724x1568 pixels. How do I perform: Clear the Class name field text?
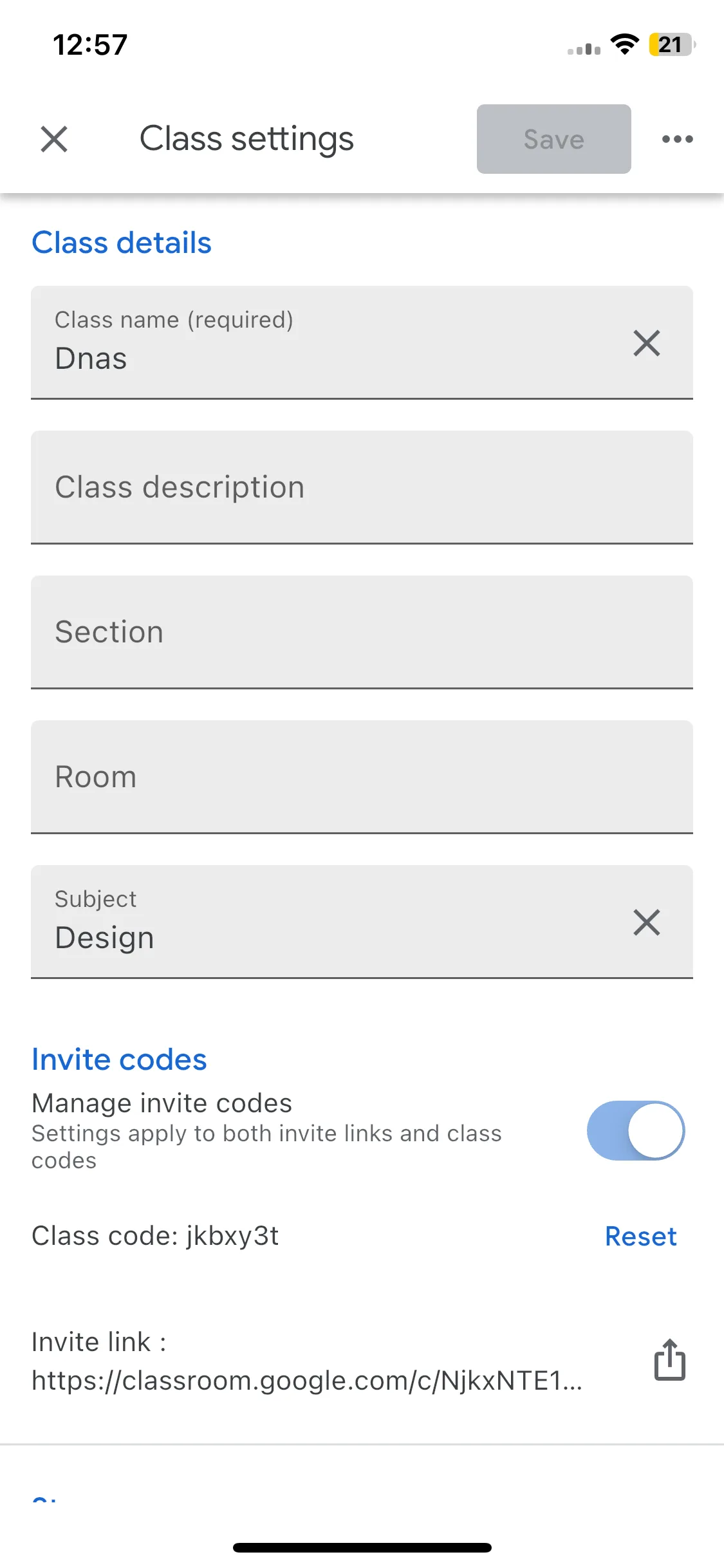point(647,343)
